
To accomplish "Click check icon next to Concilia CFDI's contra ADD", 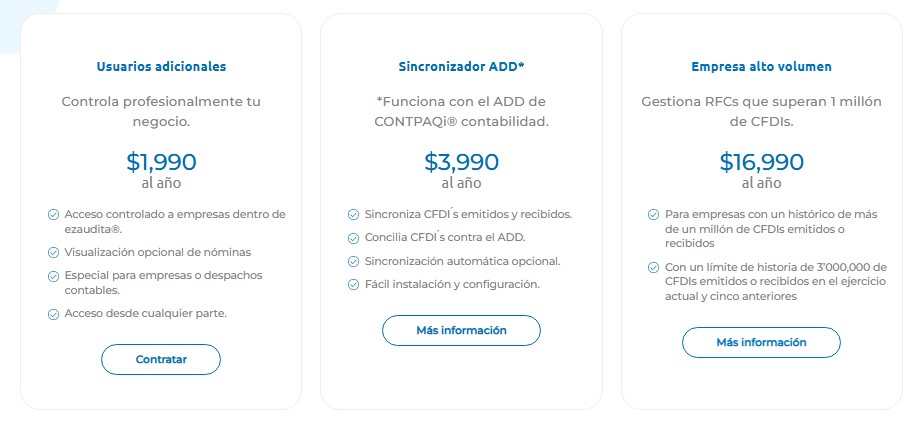I will tap(353, 238).
